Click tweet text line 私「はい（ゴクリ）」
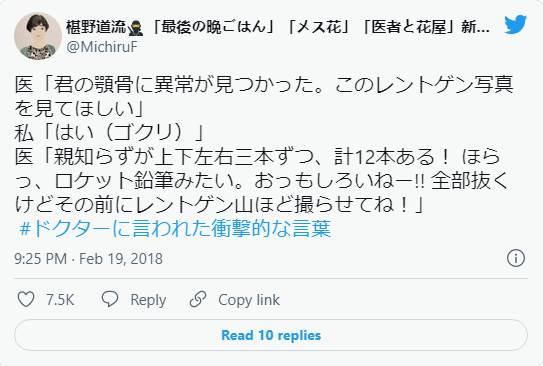The height and width of the screenshot is (366, 543). point(110,133)
